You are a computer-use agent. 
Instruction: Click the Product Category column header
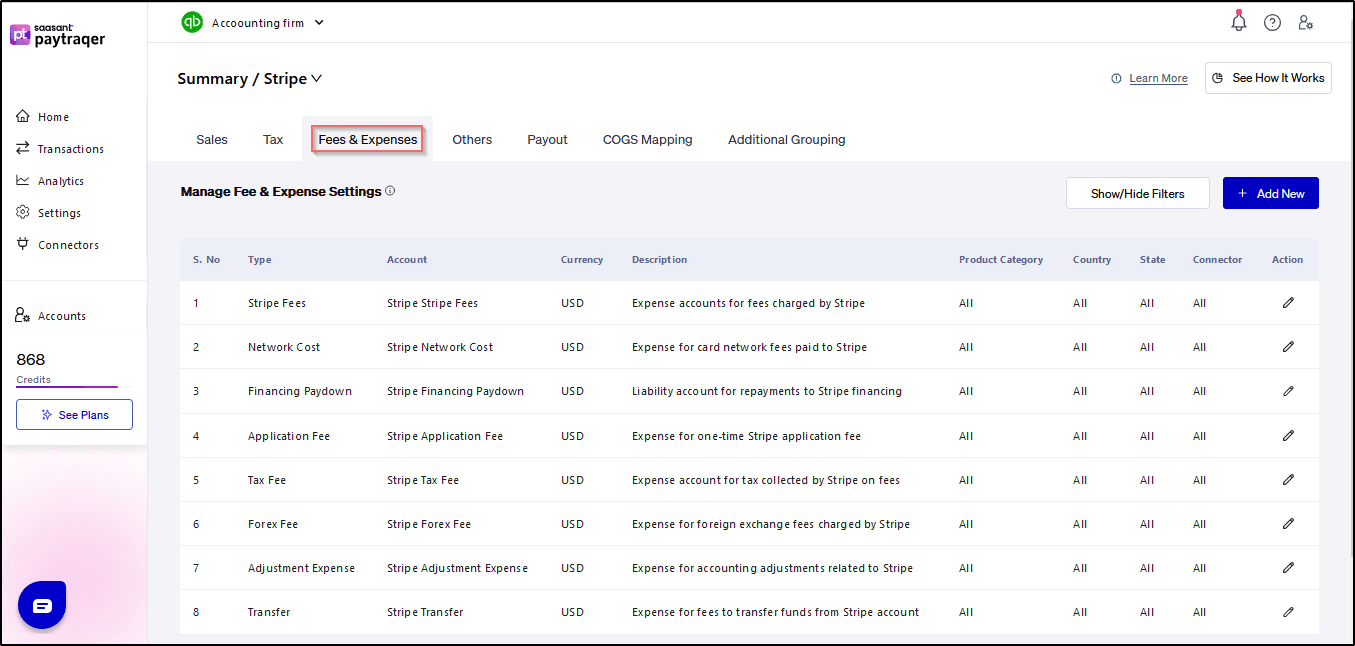coord(1001,259)
